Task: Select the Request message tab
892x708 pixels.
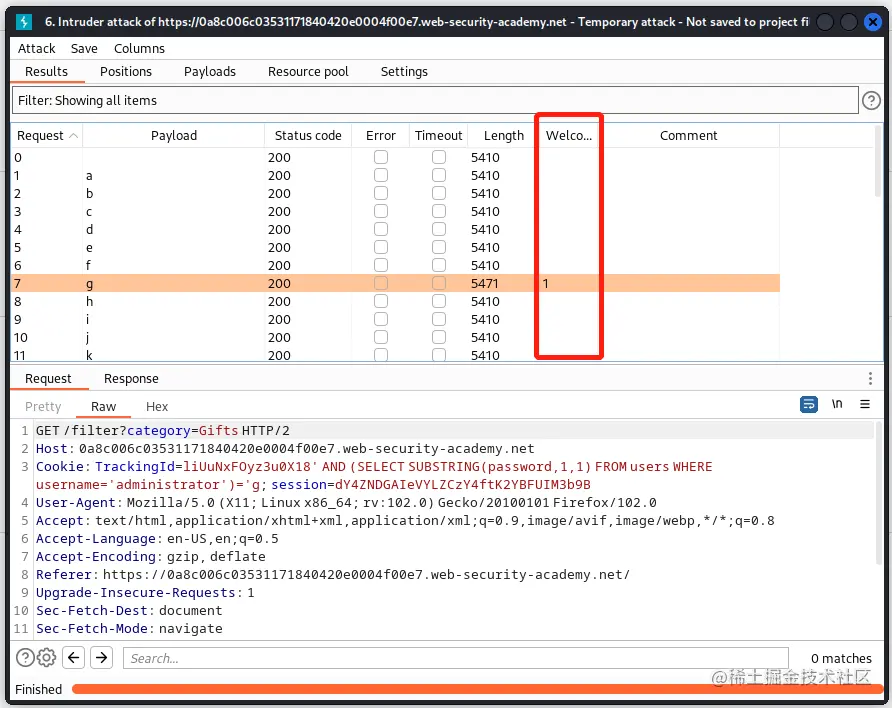Action: pos(48,379)
